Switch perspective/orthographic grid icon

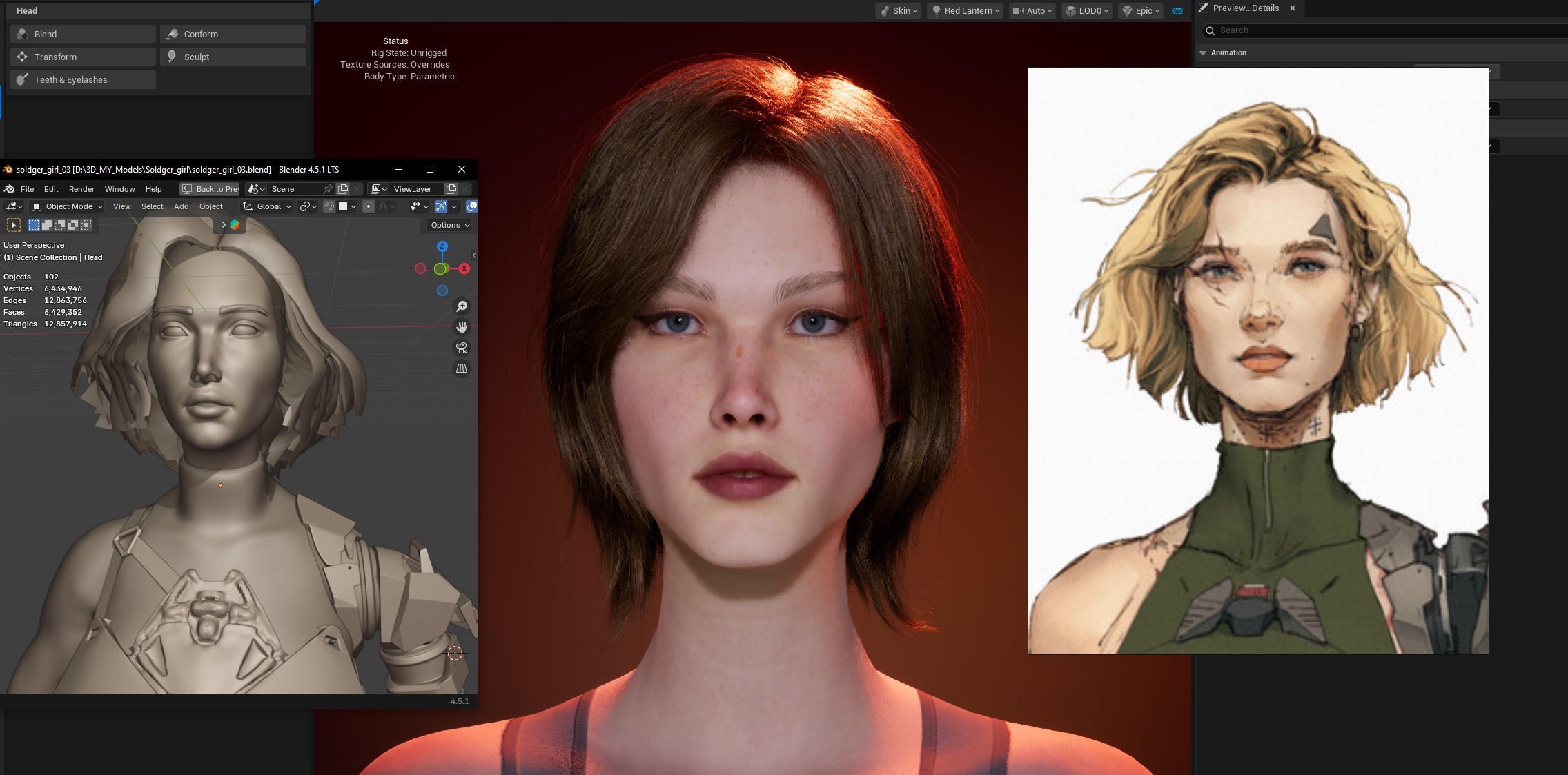(462, 369)
